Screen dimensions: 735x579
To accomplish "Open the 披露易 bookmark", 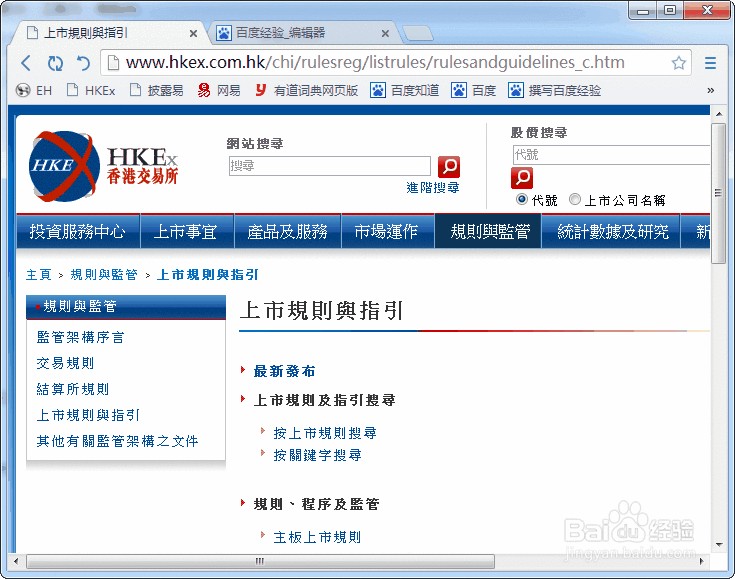I will pyautogui.click(x=156, y=90).
